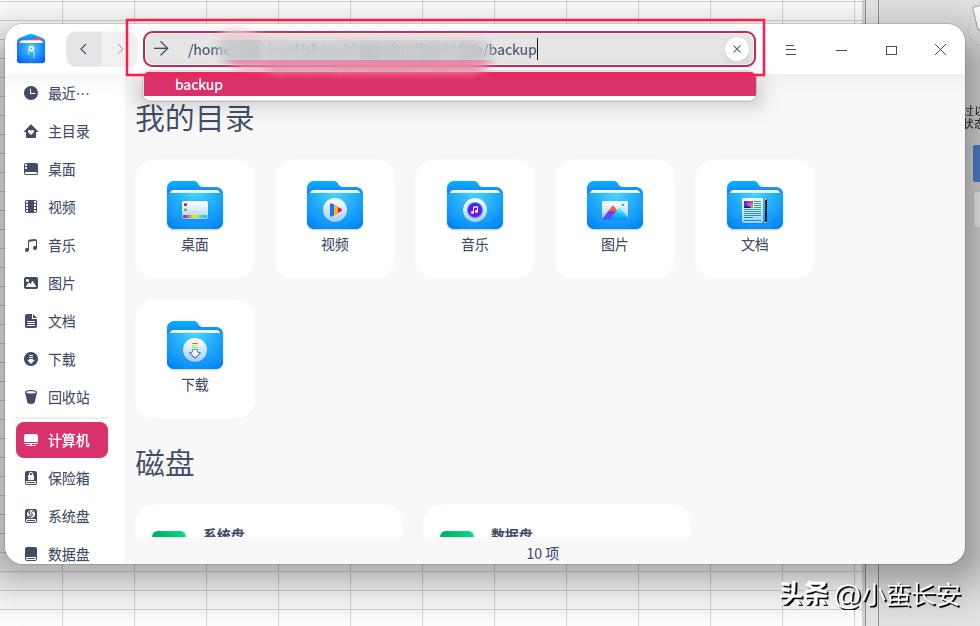980x626 pixels.
Task: Go to the 主目录 (Home) sidebar item
Action: (x=62, y=131)
